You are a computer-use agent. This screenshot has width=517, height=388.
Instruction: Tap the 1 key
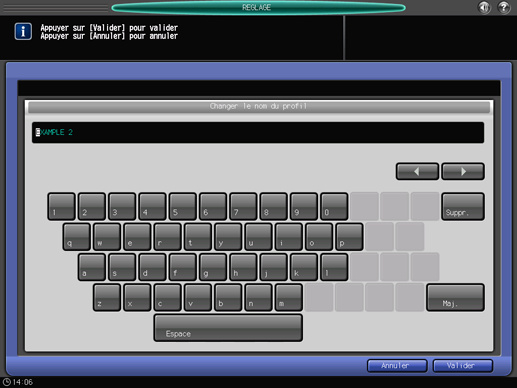click(61, 206)
